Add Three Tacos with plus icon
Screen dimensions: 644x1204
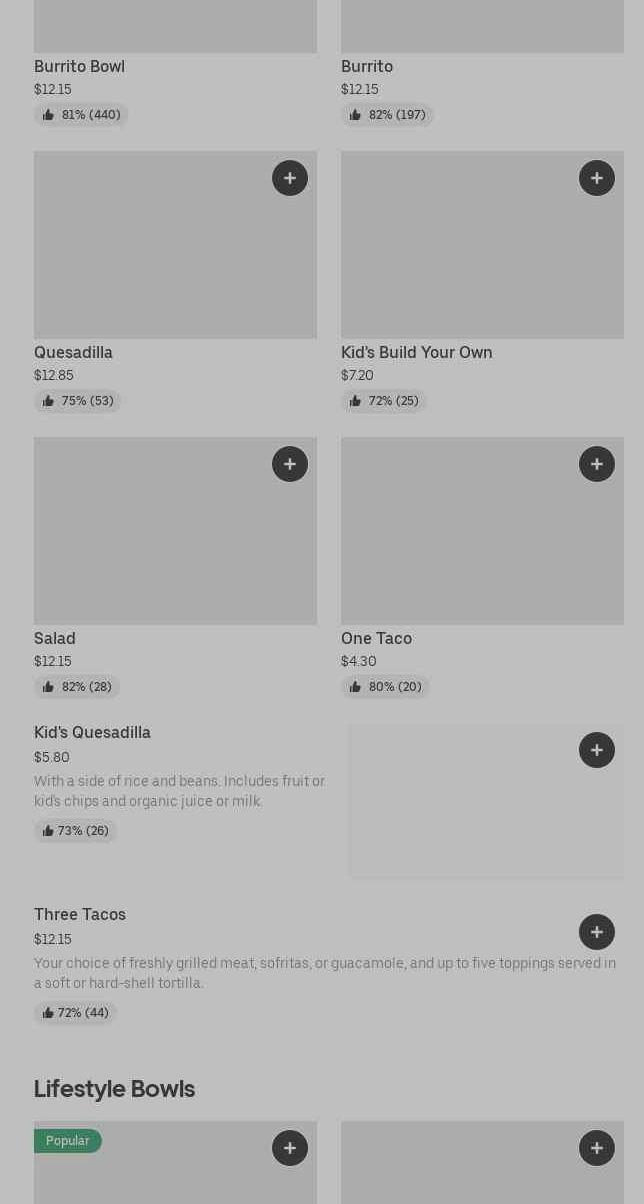click(597, 932)
